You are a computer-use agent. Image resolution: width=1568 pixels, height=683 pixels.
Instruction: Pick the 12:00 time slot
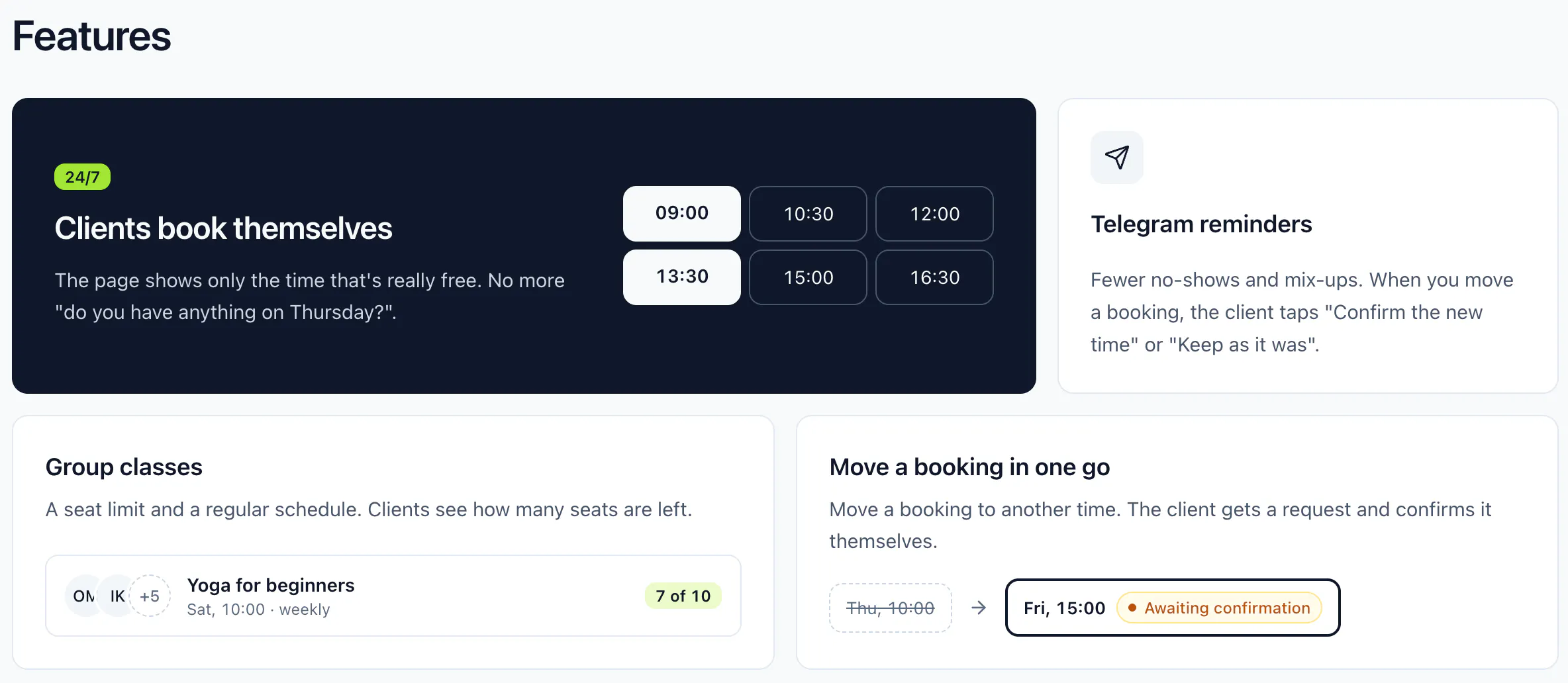(x=934, y=213)
